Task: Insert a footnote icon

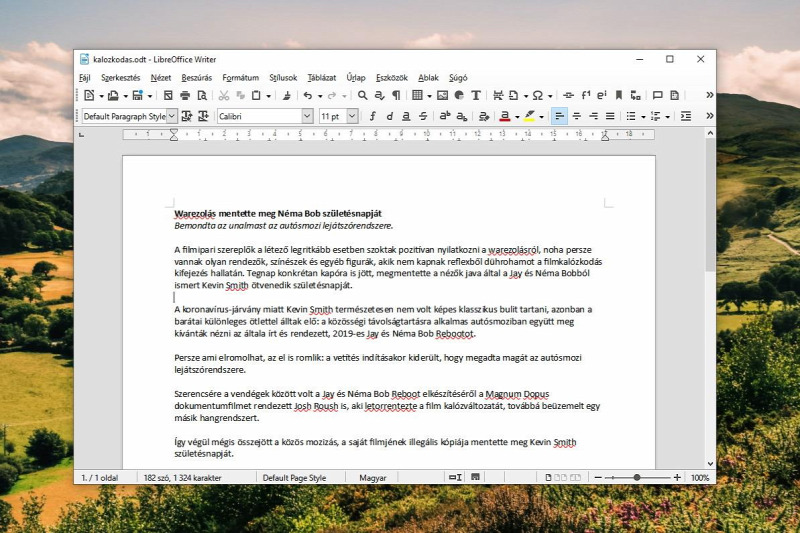Action: (x=586, y=95)
